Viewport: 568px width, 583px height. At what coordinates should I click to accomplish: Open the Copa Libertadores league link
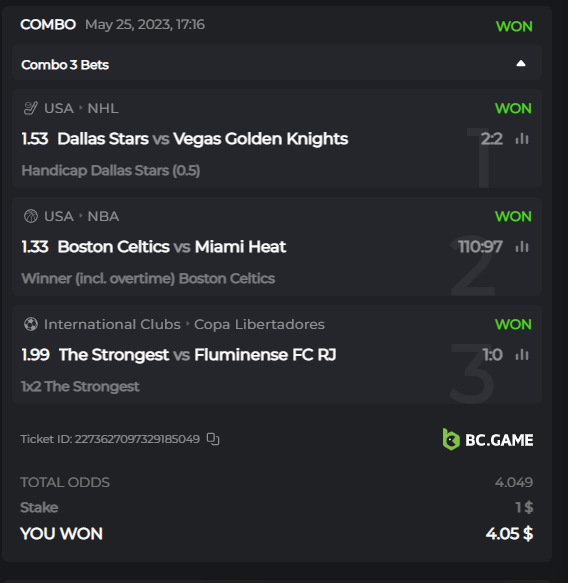pos(259,324)
